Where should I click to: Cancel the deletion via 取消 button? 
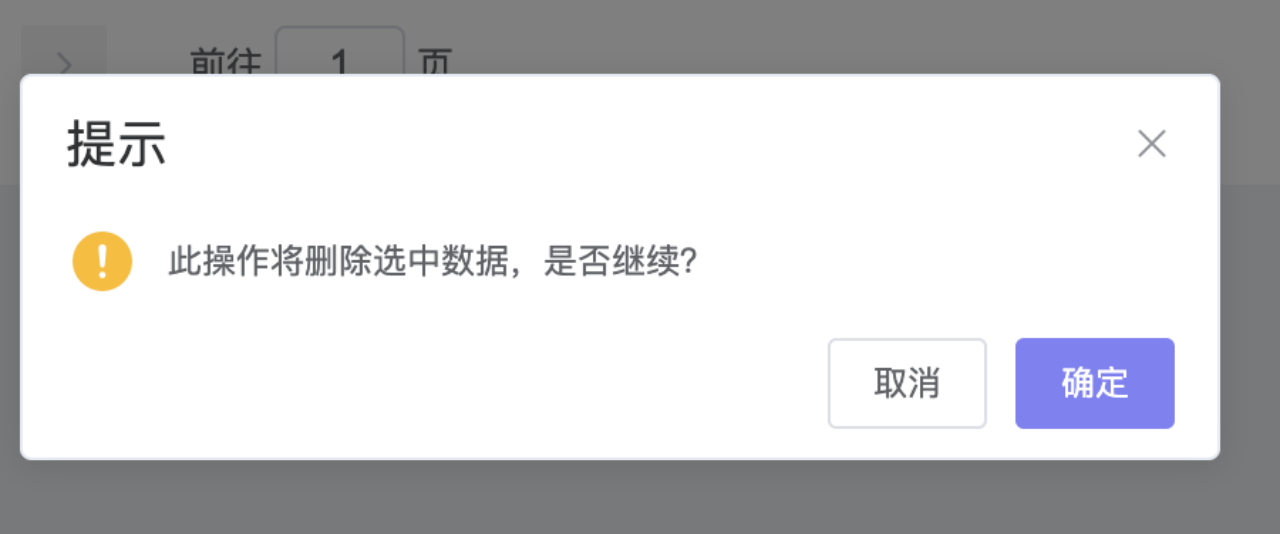(x=907, y=383)
